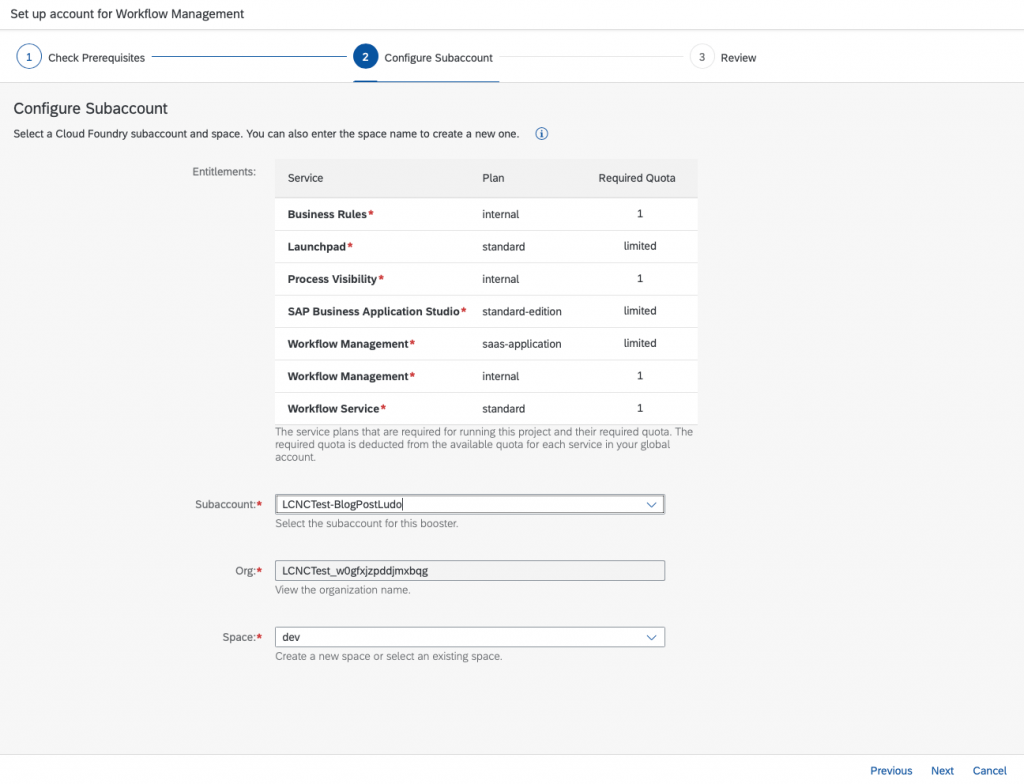The height and width of the screenshot is (784, 1024).
Task: Select SAP Business Application Studio entry
Action: (374, 312)
